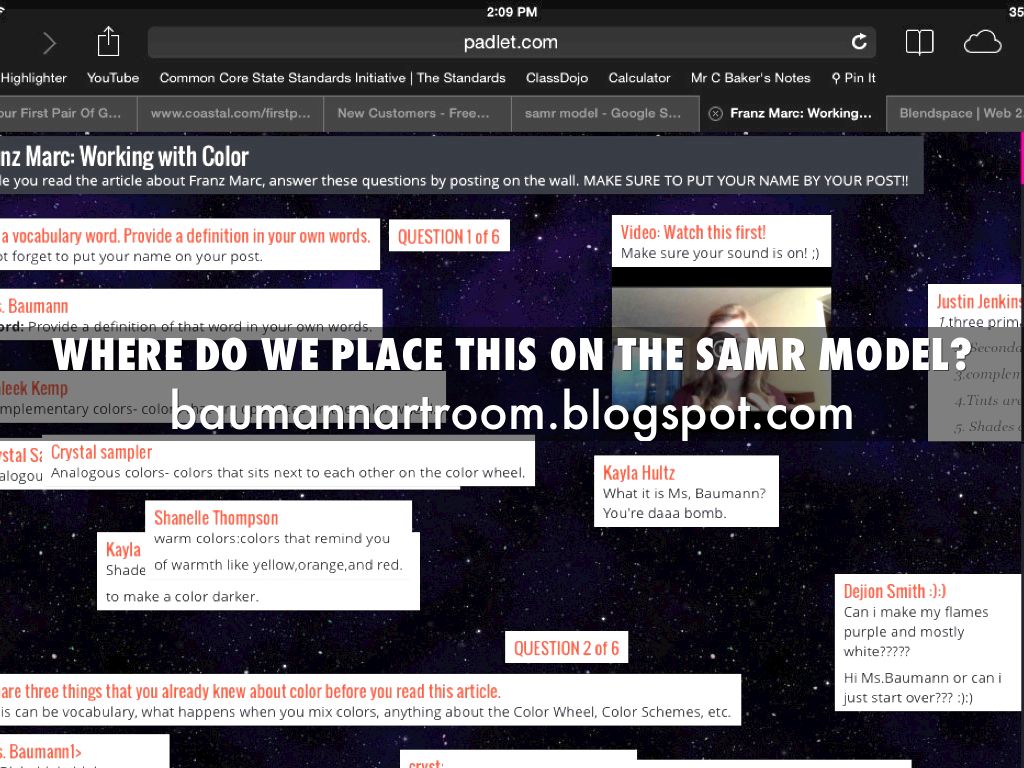Open iCloud tabs cloud icon
1024x768 pixels.
pos(982,42)
